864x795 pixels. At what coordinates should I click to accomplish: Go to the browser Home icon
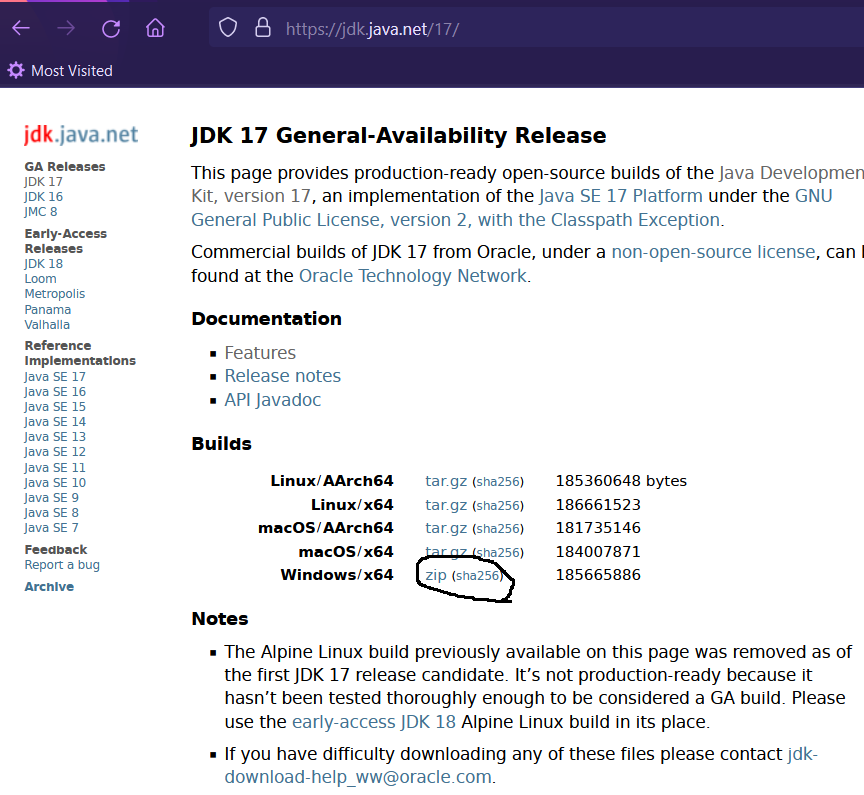(155, 28)
